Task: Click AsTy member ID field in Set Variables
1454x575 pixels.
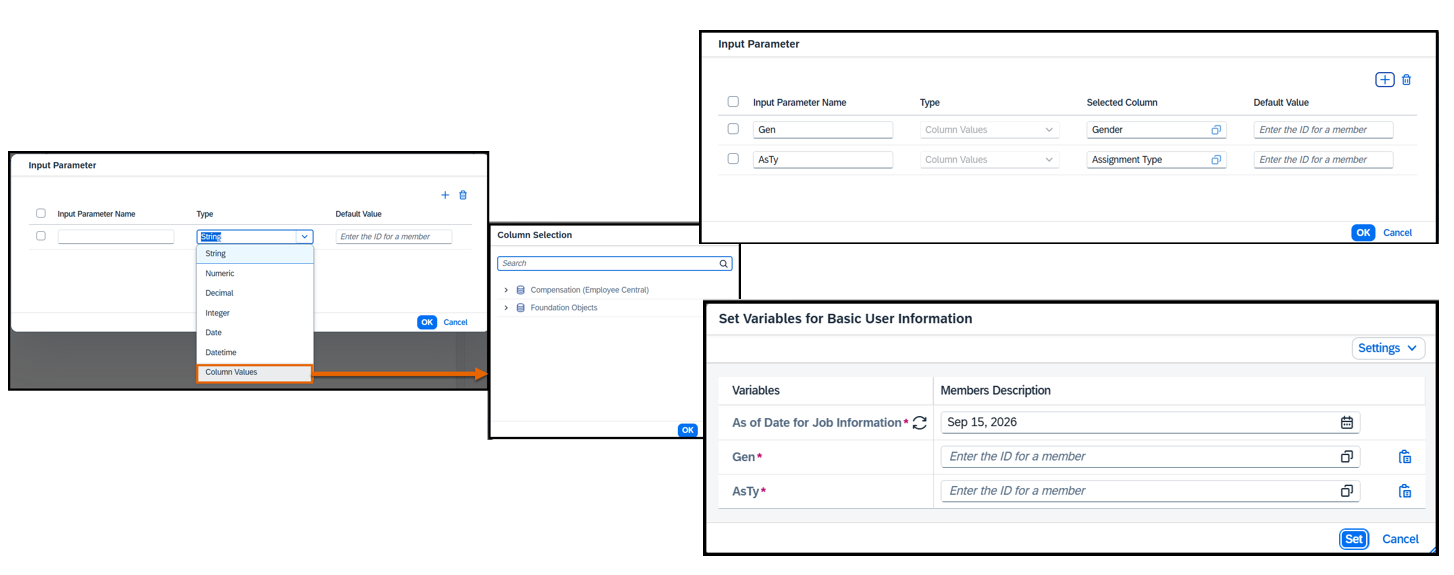Action: pyautogui.click(x=1150, y=491)
